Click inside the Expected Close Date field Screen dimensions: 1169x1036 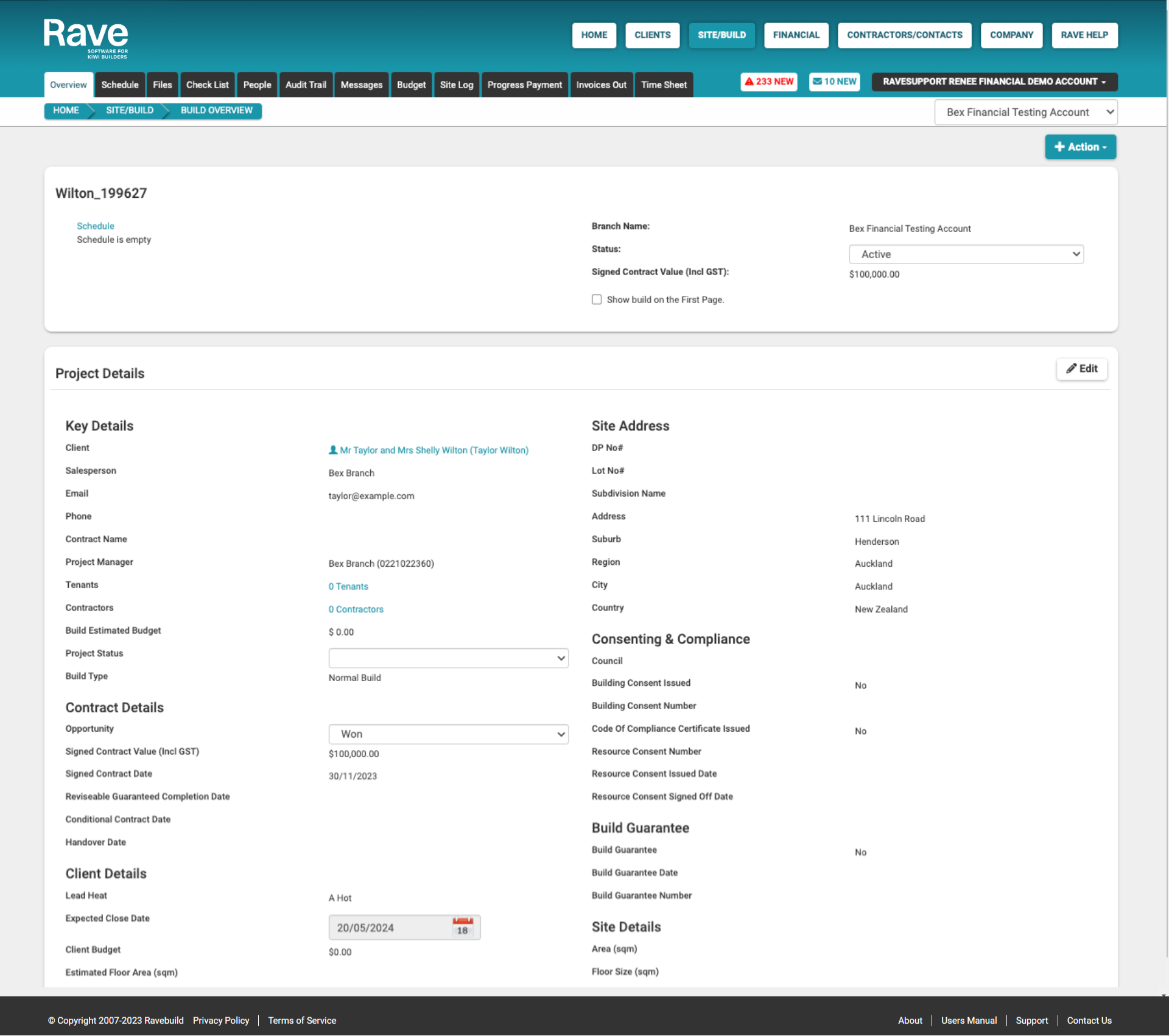tap(390, 927)
